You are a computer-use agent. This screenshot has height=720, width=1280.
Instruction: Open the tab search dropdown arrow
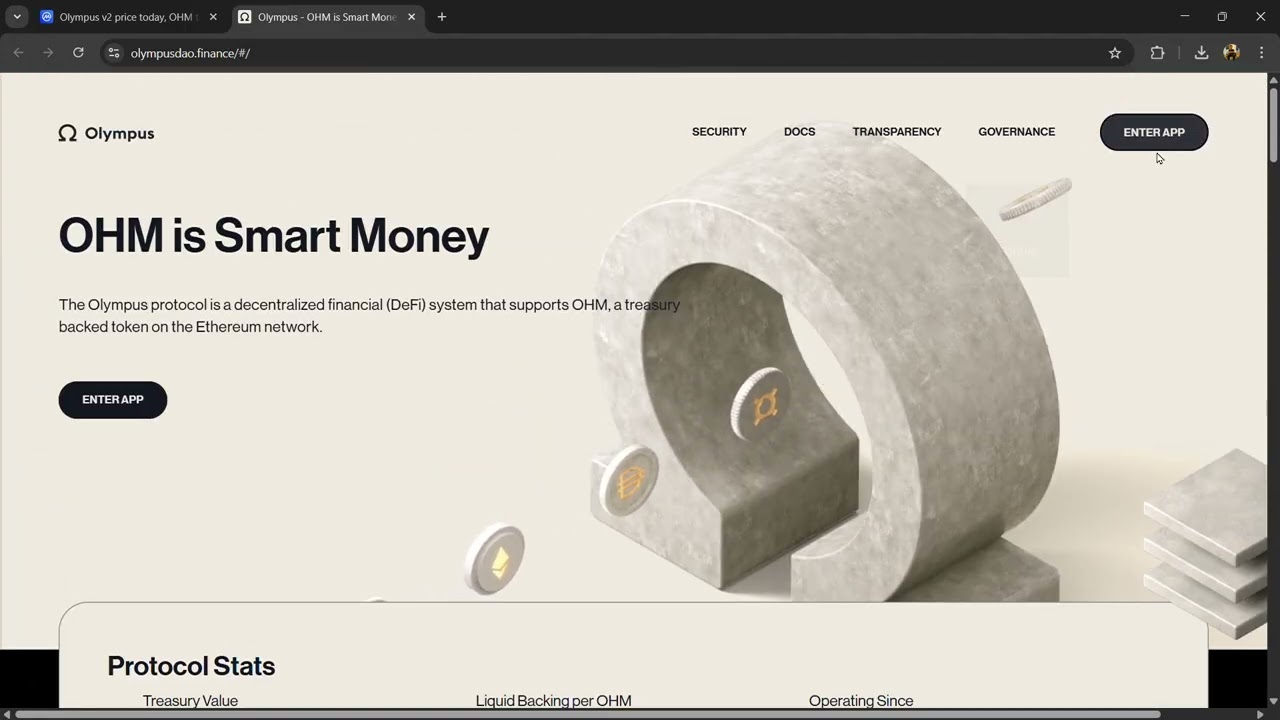point(17,17)
